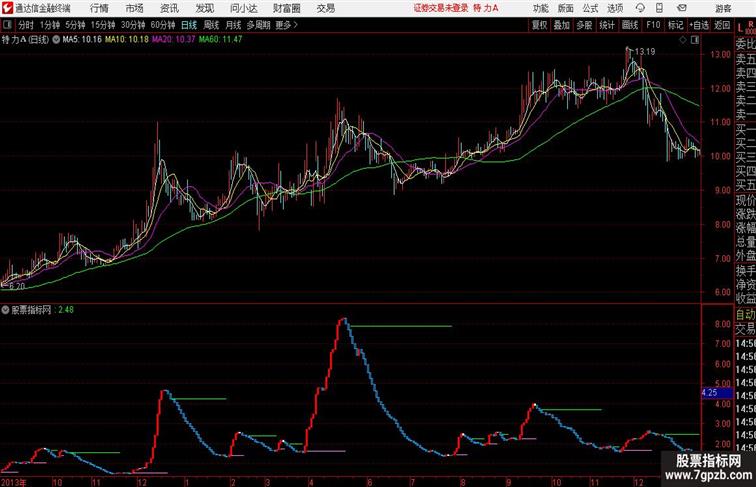Click the 通达信 red logo icon
The image size is (756, 487).
click(7, 8)
